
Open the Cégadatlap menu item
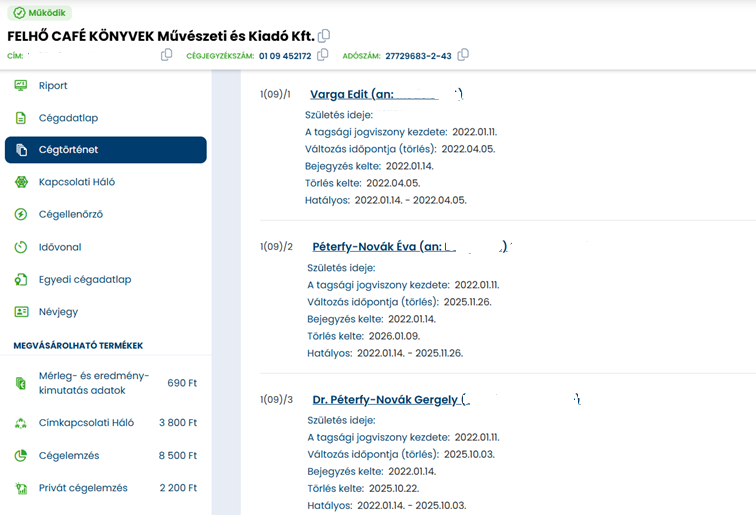coord(68,118)
